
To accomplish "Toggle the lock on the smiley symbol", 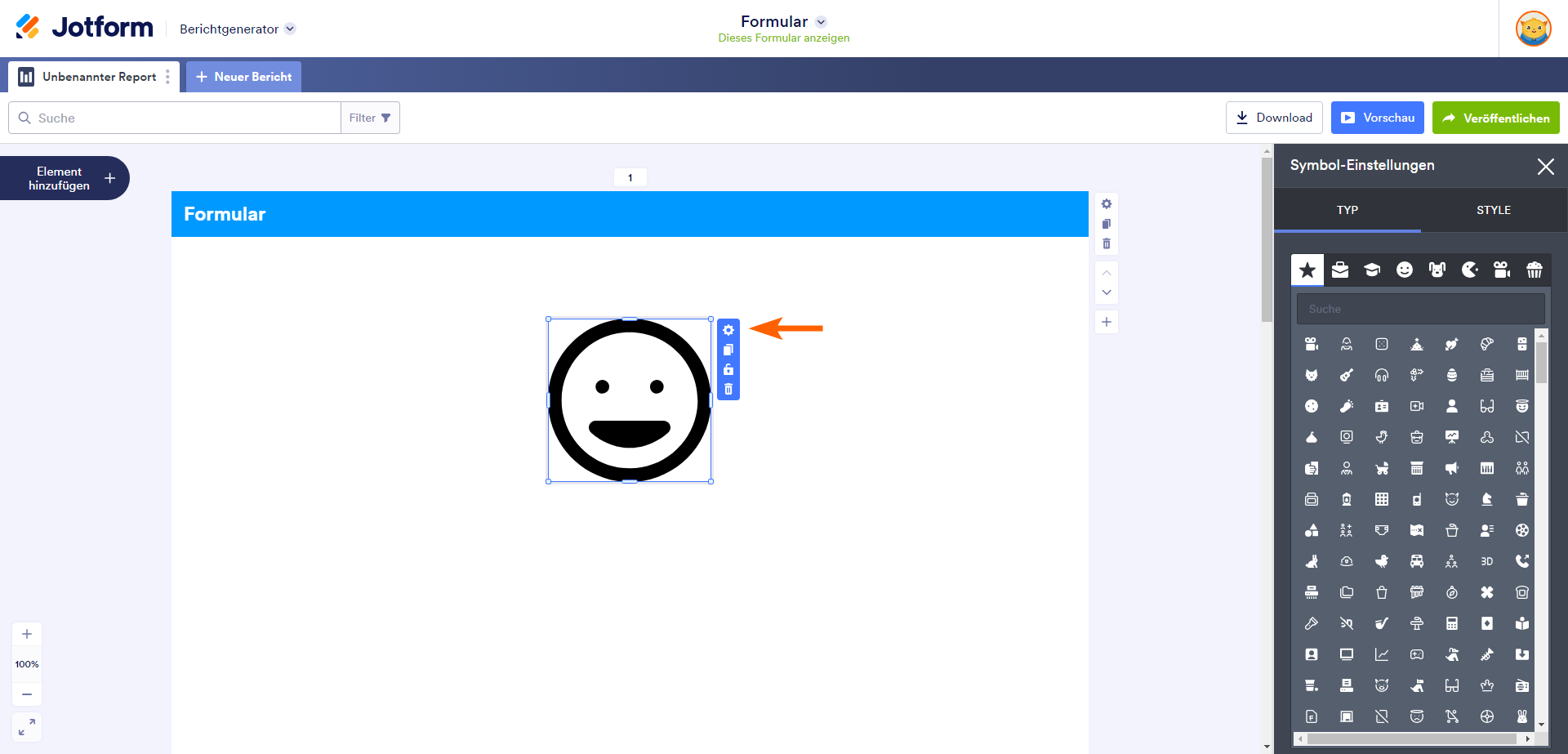I will pos(728,369).
